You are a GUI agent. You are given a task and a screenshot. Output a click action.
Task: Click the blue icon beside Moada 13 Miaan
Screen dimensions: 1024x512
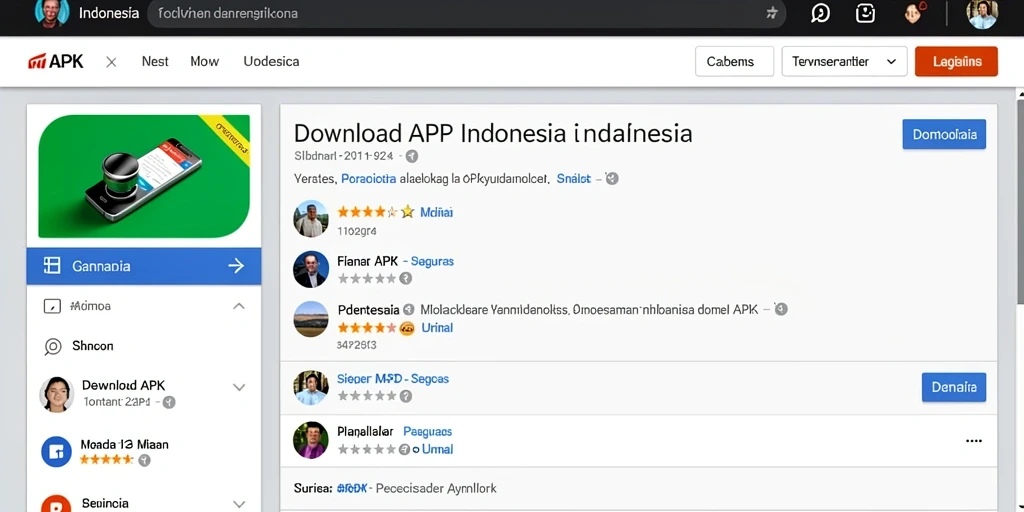coord(56,452)
